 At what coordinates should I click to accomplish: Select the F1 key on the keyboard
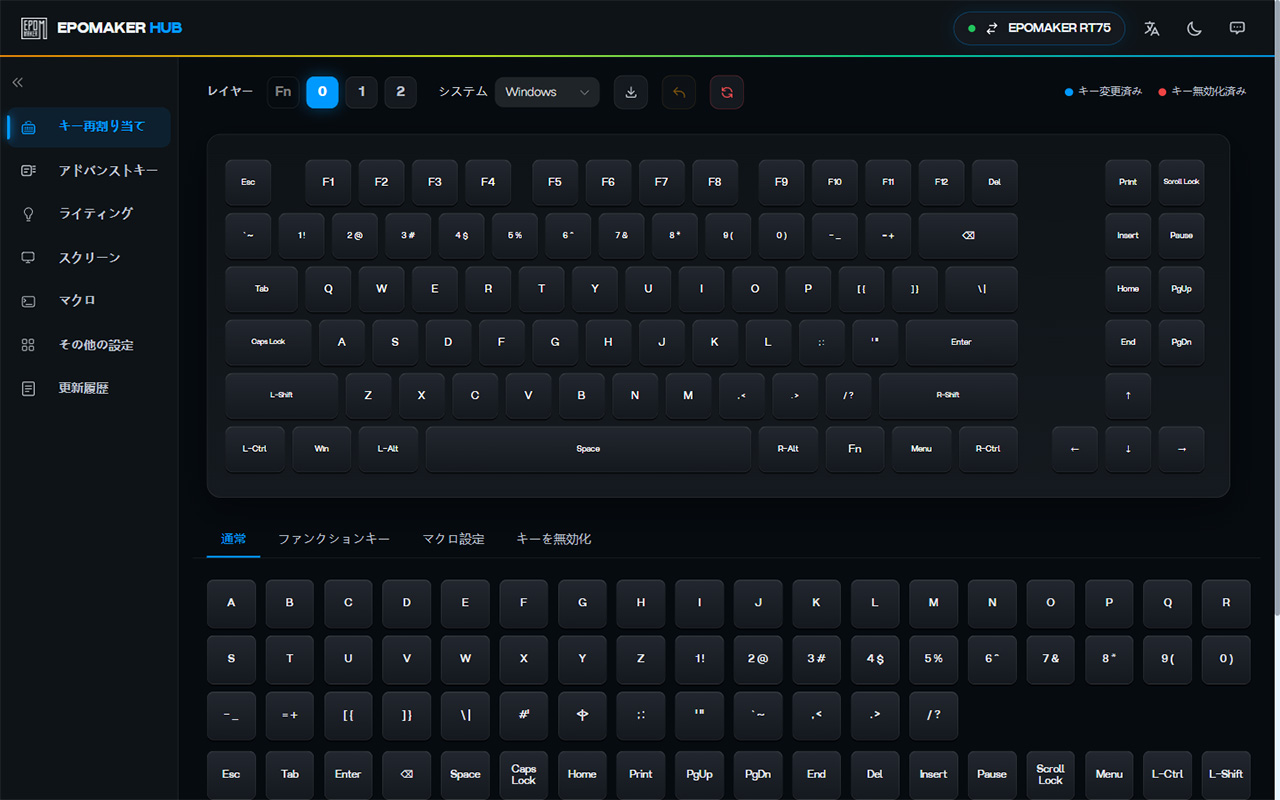pos(328,182)
